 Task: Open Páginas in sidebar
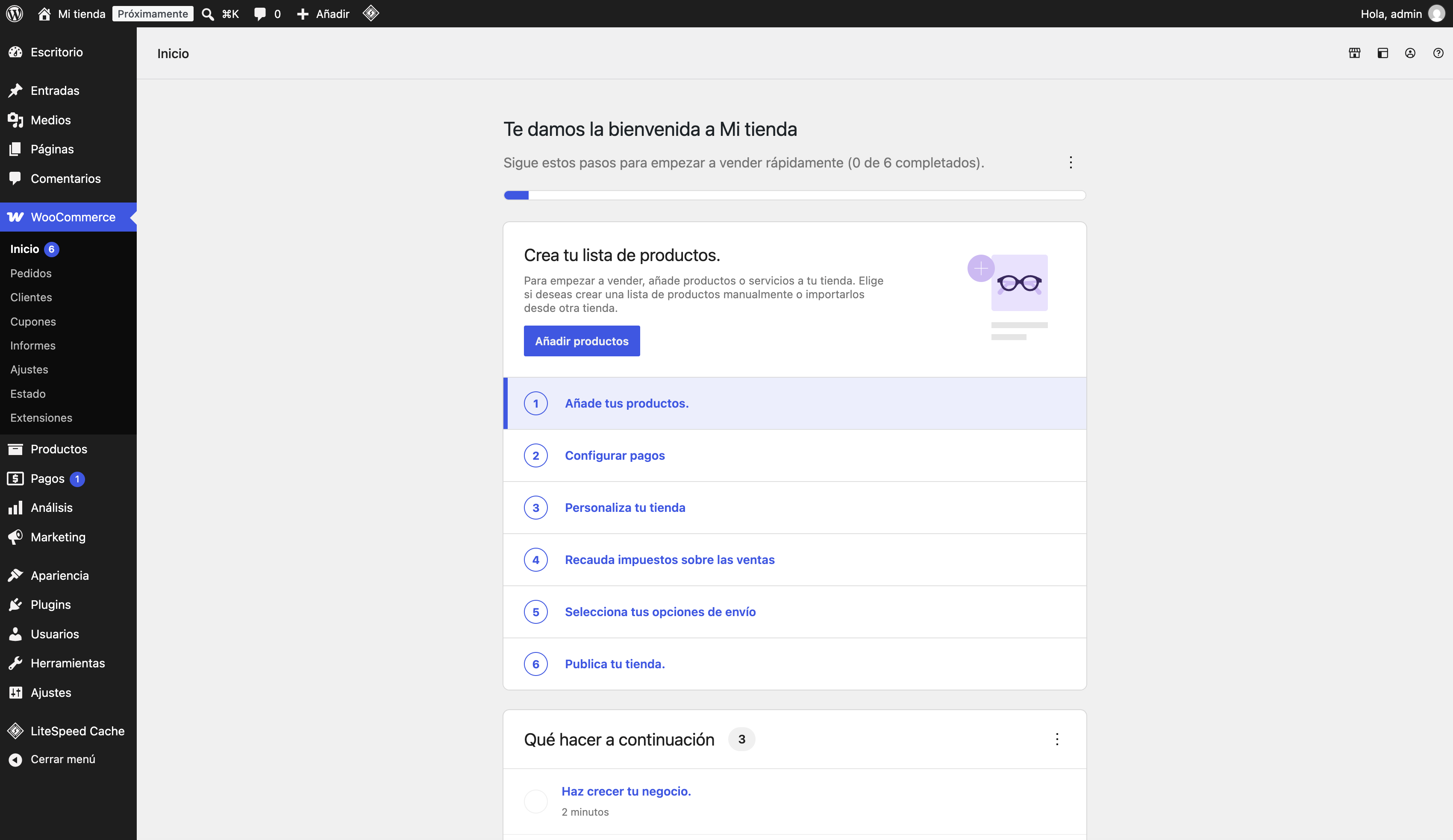pos(68,149)
